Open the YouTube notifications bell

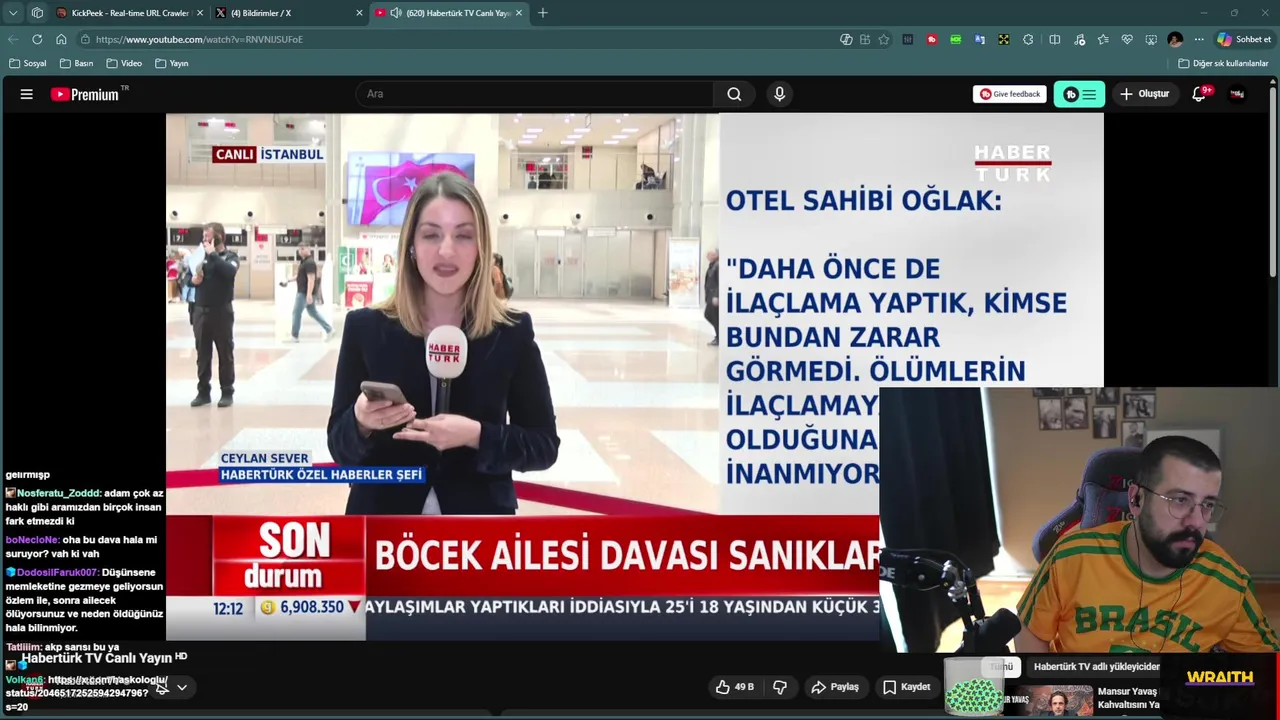[x=1199, y=94]
